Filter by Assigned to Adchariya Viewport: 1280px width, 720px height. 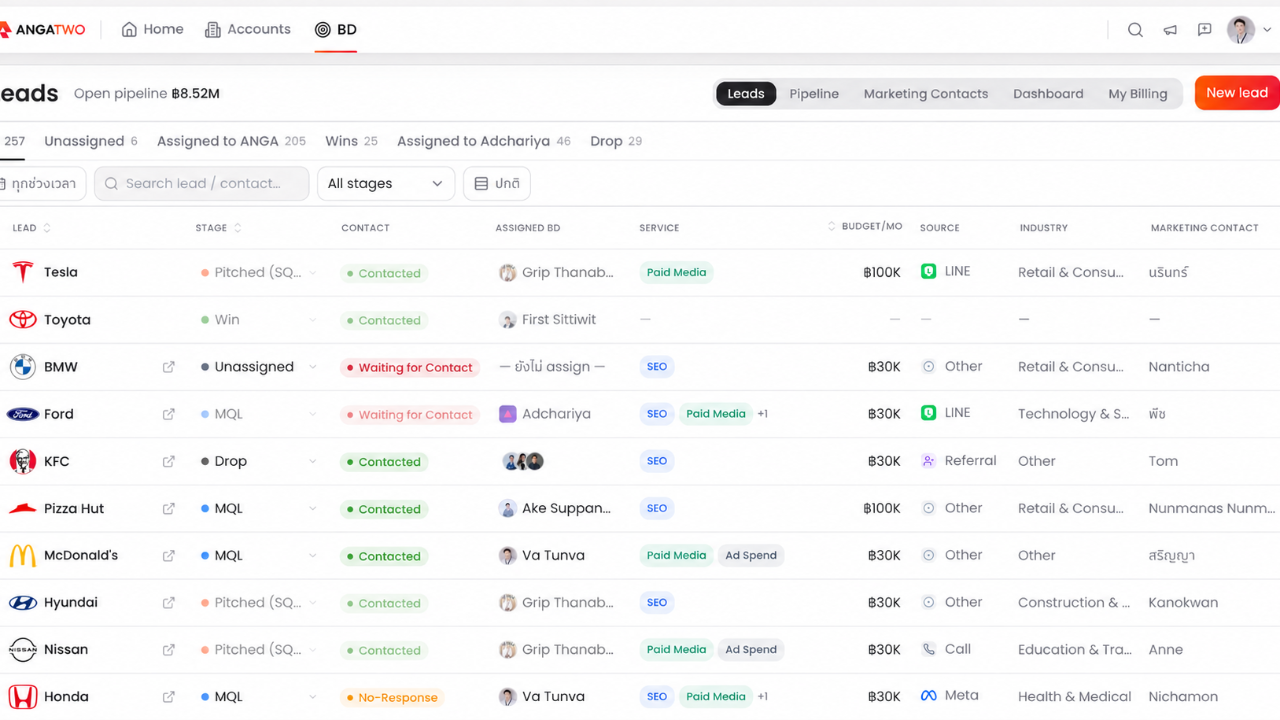point(484,141)
